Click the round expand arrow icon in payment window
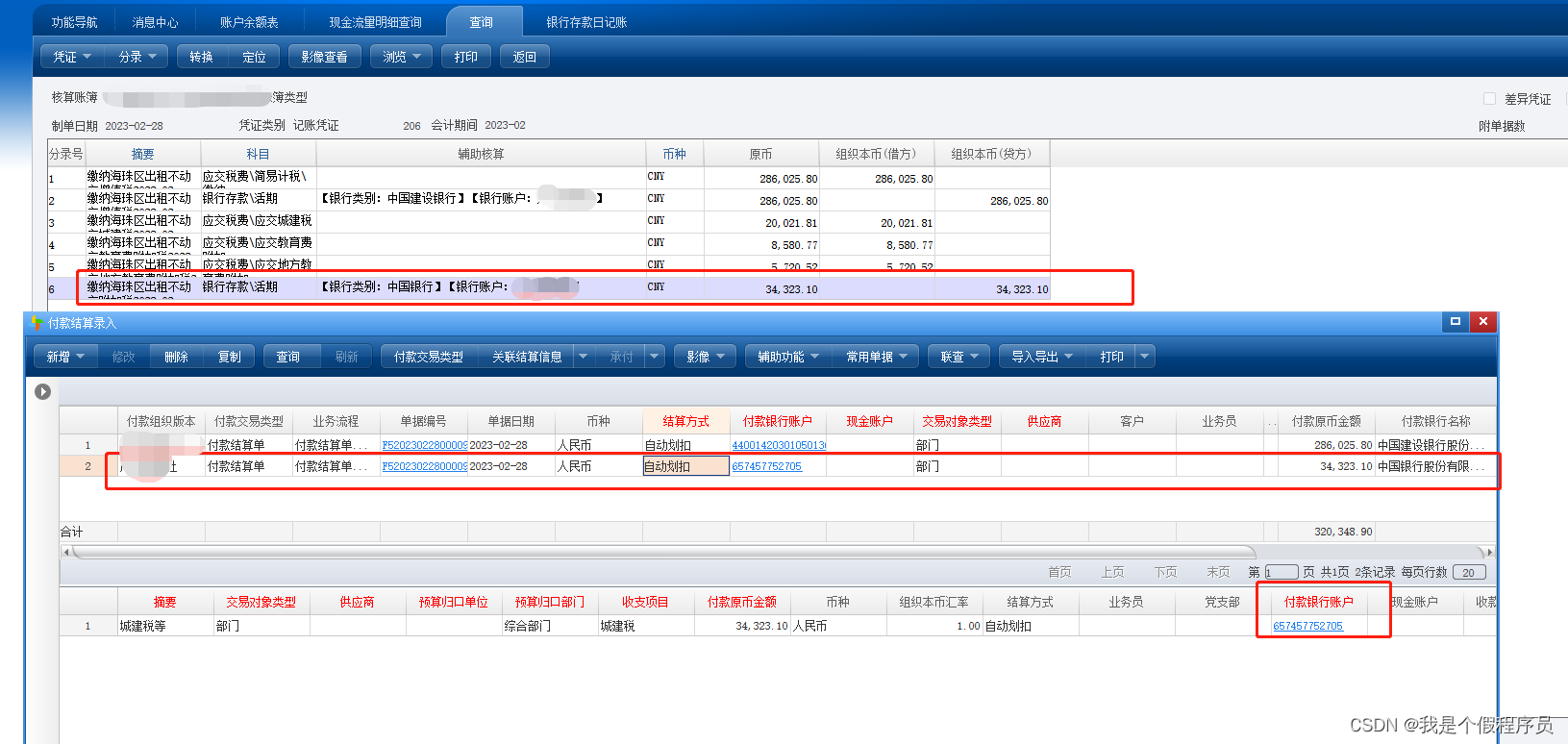This screenshot has width=1568, height=744. click(x=42, y=391)
